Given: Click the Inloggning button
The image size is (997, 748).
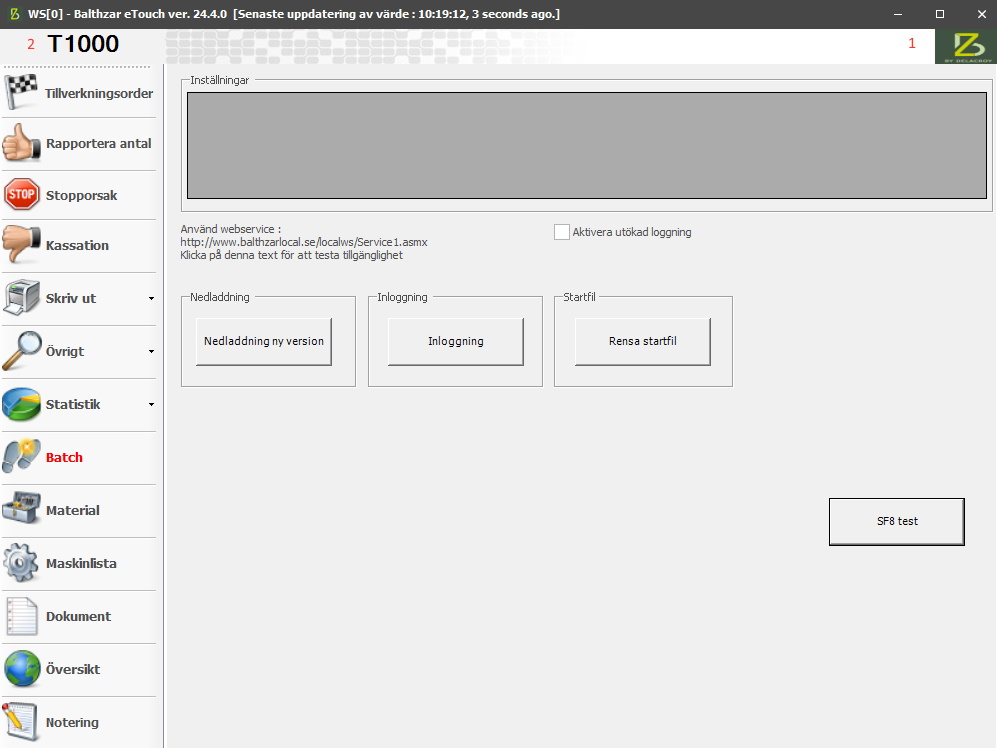Looking at the screenshot, I should (x=456, y=342).
